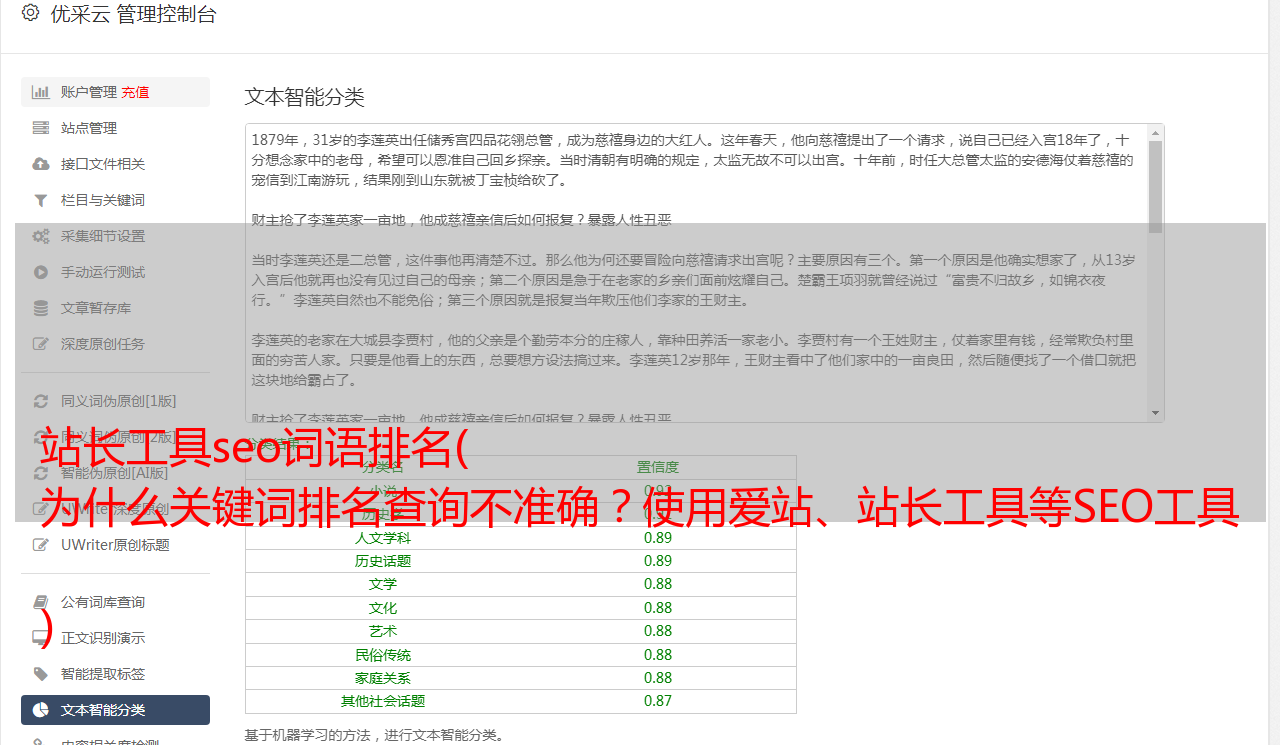Click the text area scrollbar thumb
Viewport: 1280px width, 745px height.
point(1156,186)
